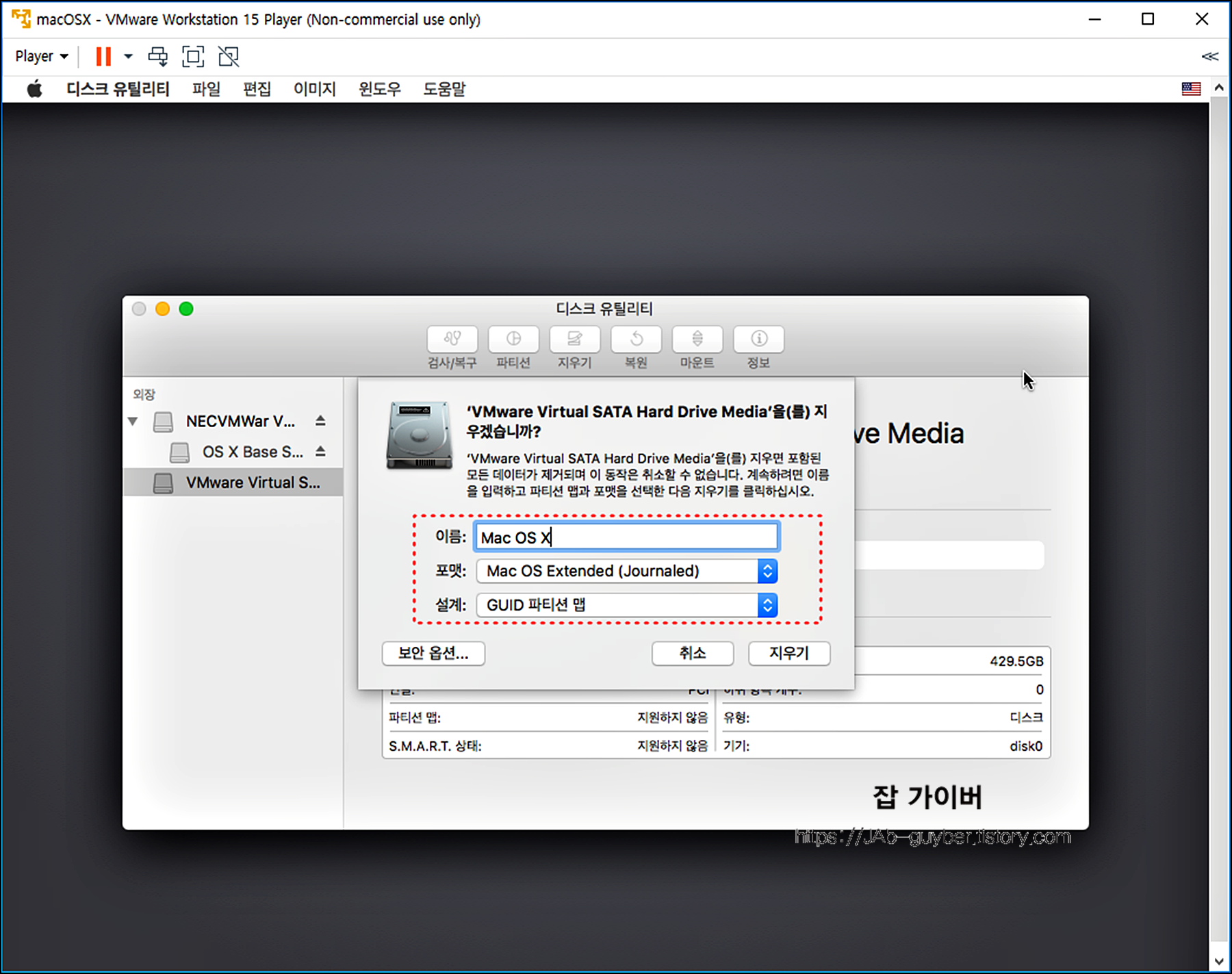Click VMware vertical scrollbar up arrow
Screen dimensions: 1232x974
pyautogui.click(x=1218, y=88)
